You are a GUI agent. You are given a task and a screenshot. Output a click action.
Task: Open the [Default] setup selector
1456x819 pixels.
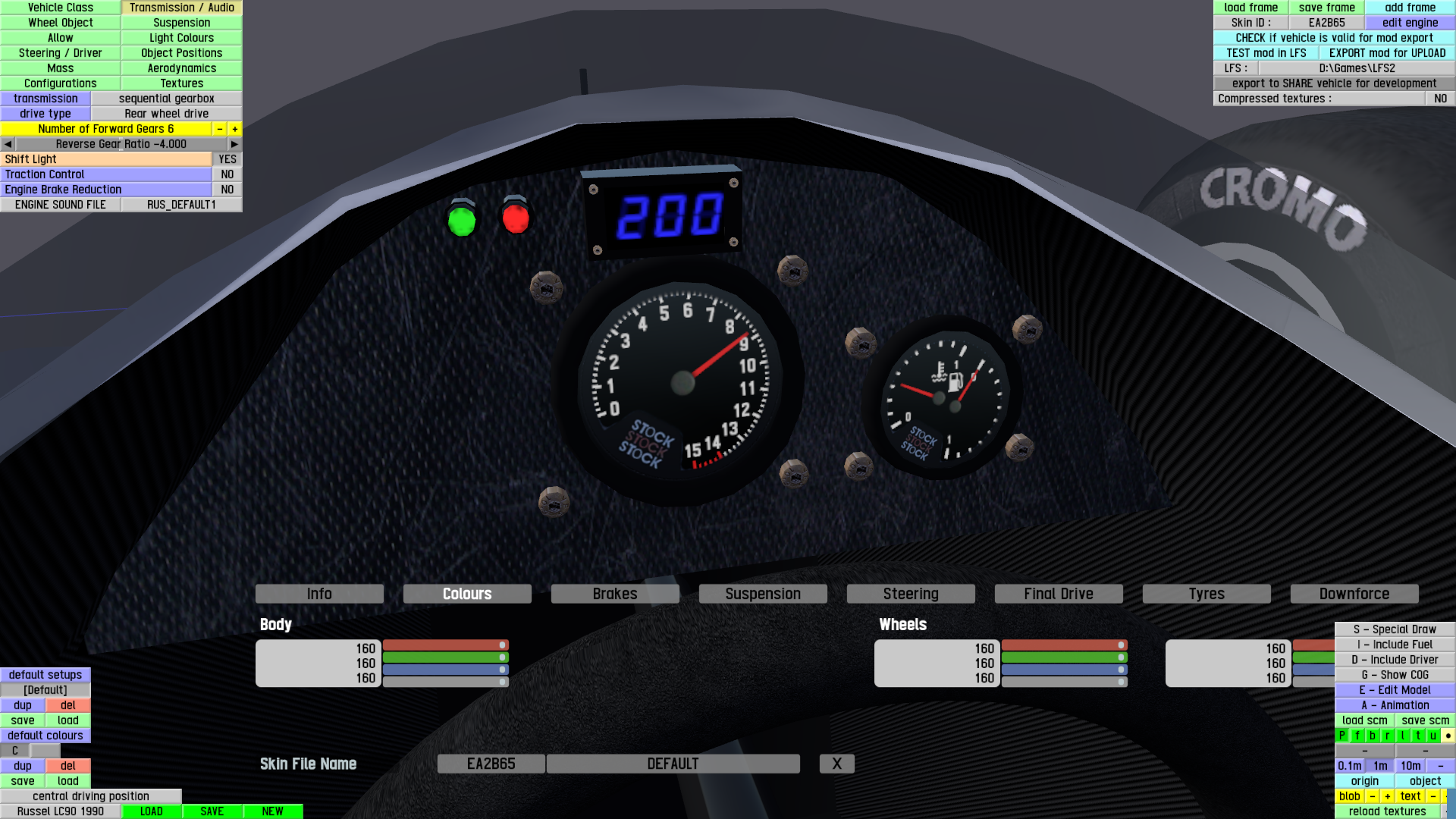[x=45, y=690]
